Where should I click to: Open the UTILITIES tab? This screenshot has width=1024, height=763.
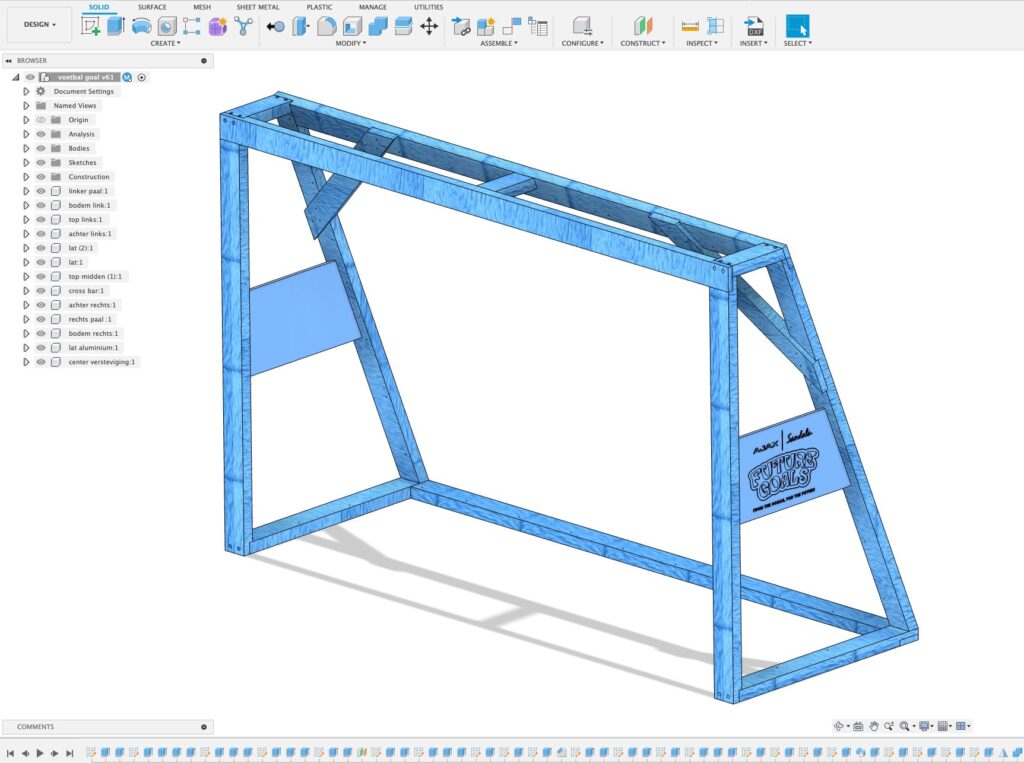click(x=428, y=7)
